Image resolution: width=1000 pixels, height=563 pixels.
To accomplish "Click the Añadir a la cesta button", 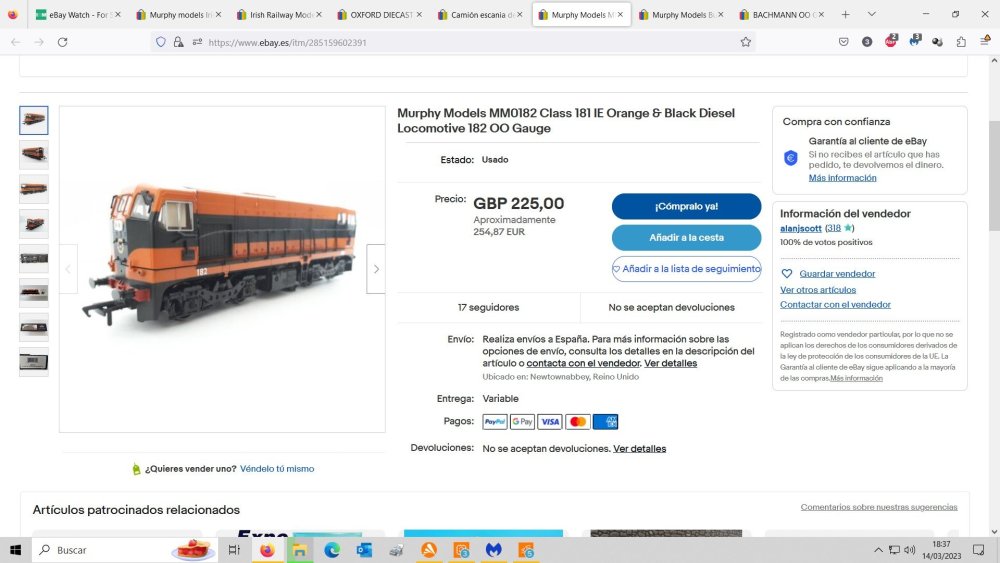I will coord(686,237).
